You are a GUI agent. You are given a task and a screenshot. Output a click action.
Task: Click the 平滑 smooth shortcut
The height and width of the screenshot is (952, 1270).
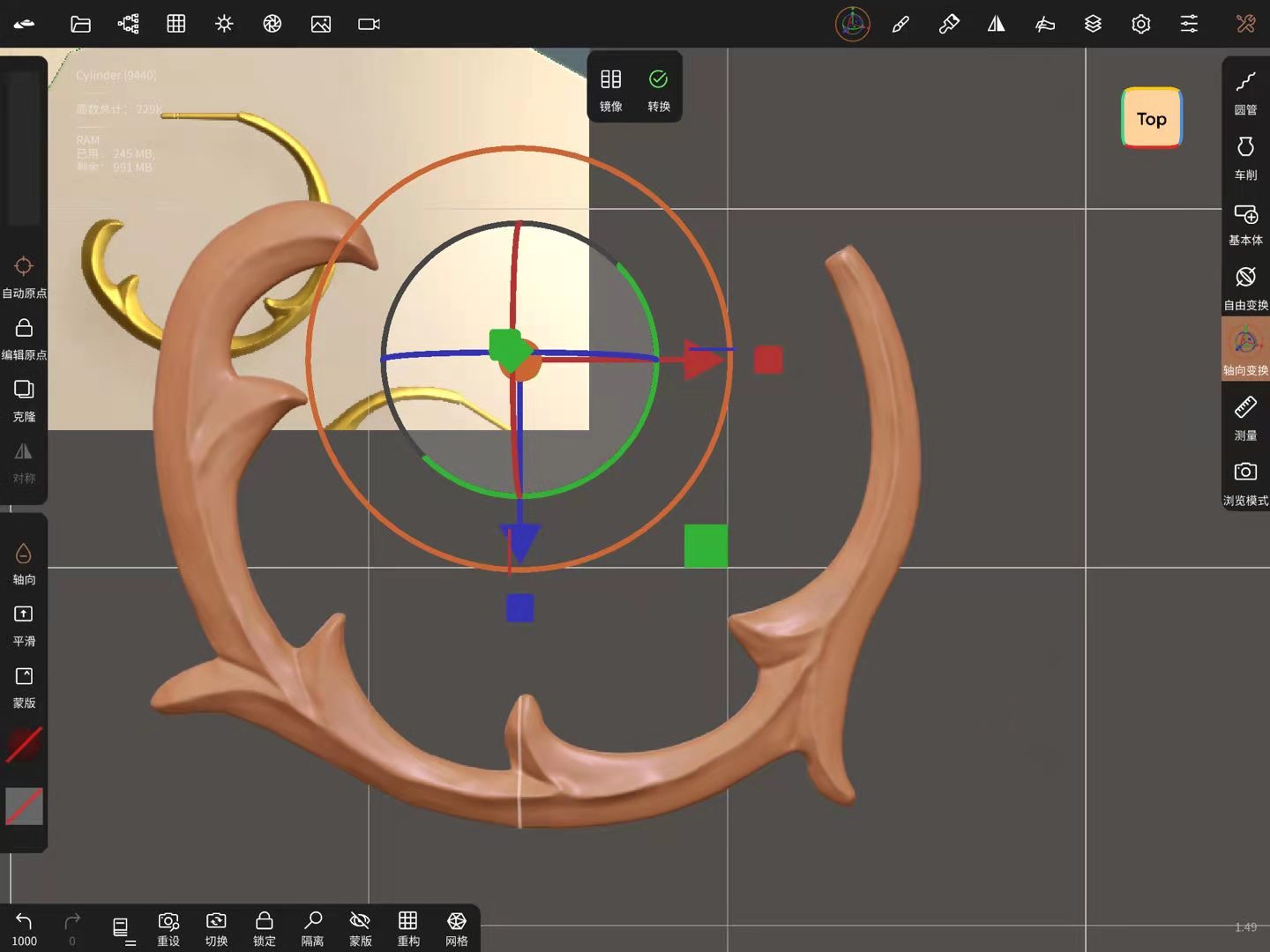coord(24,626)
